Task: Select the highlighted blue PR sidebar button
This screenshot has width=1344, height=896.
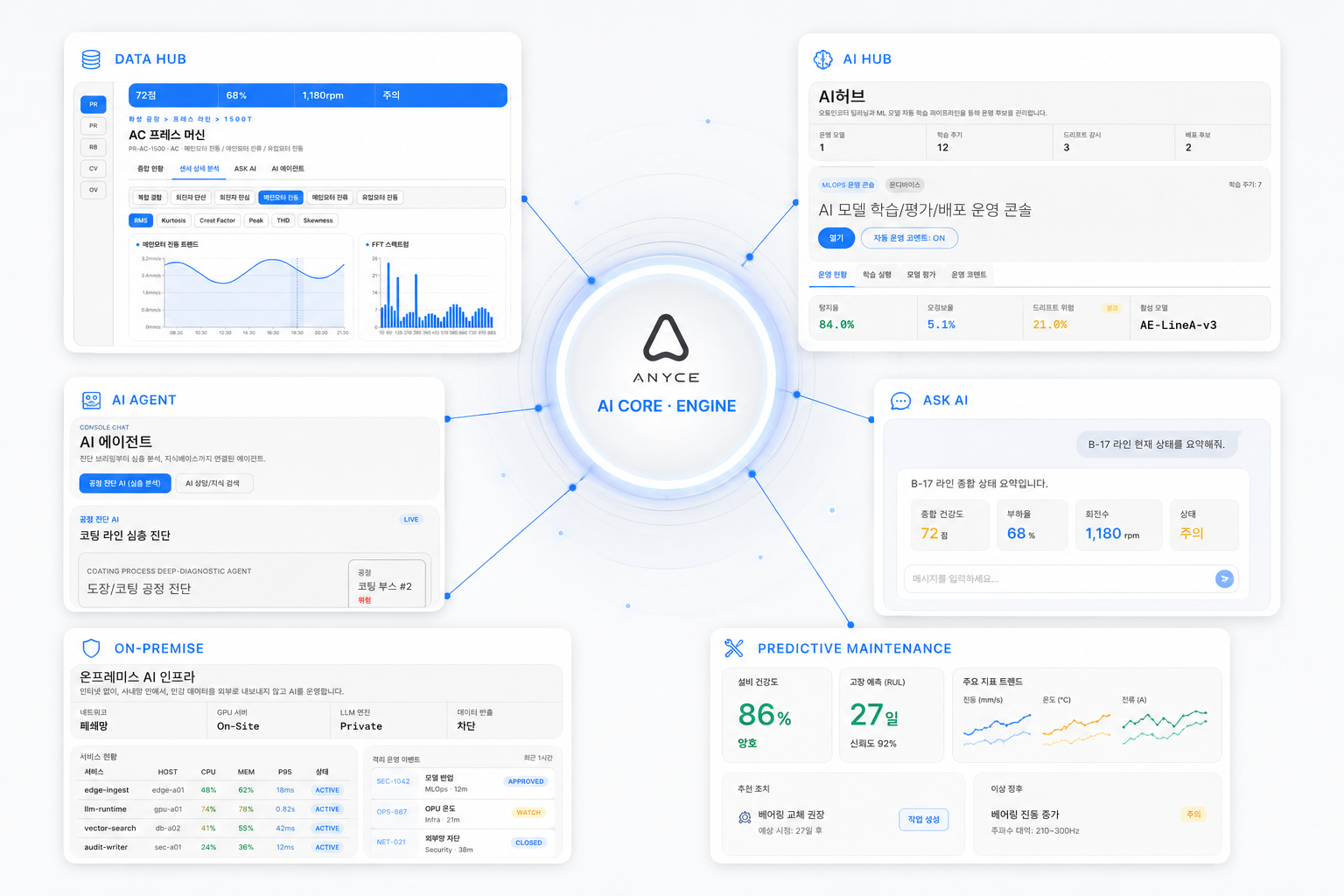Action: pos(94,104)
